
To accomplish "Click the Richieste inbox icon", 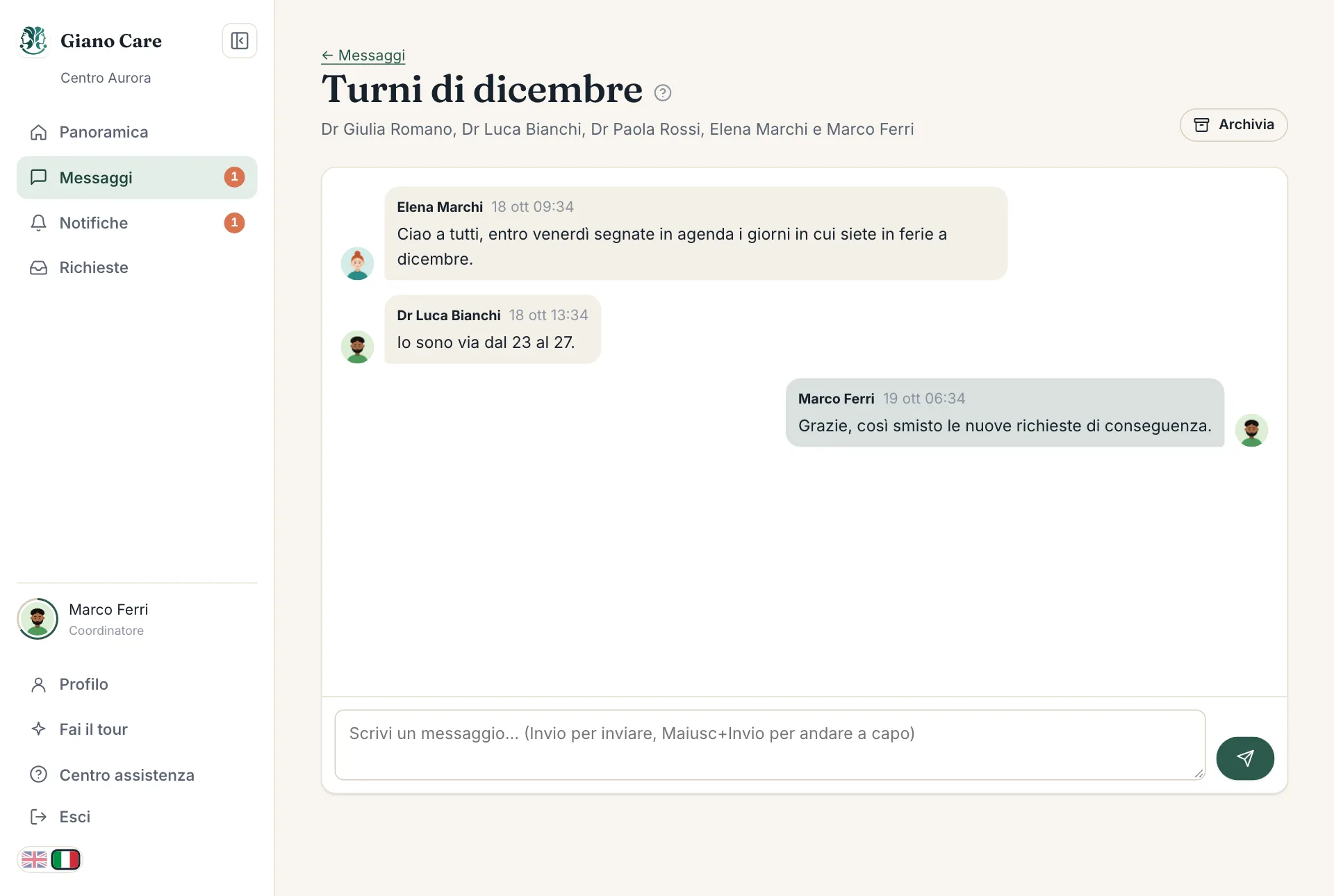I will (39, 267).
